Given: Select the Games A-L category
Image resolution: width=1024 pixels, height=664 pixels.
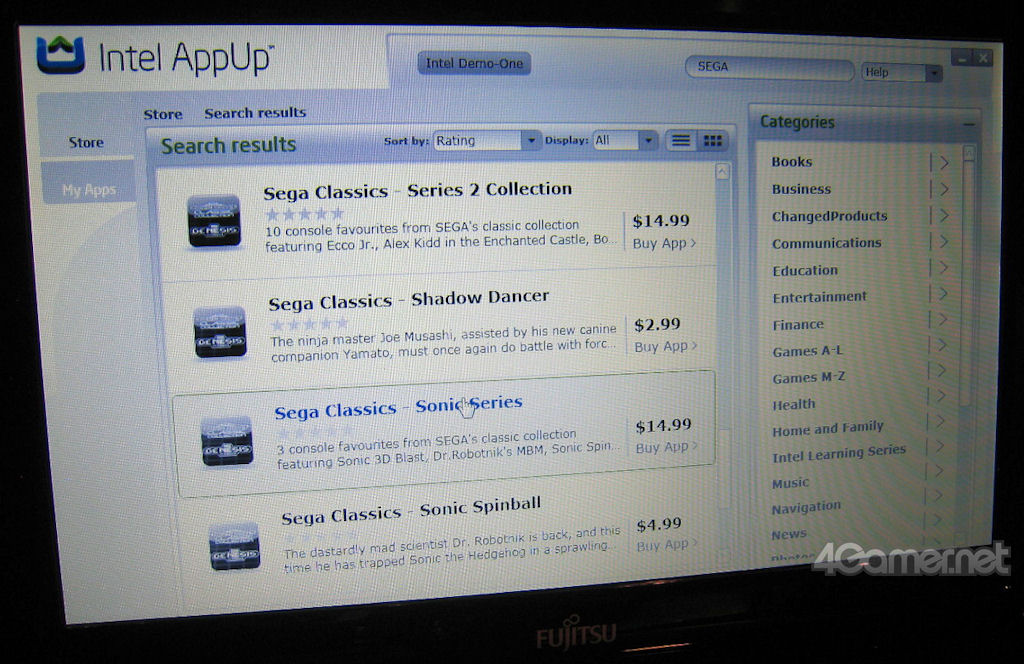Looking at the screenshot, I should [x=808, y=351].
